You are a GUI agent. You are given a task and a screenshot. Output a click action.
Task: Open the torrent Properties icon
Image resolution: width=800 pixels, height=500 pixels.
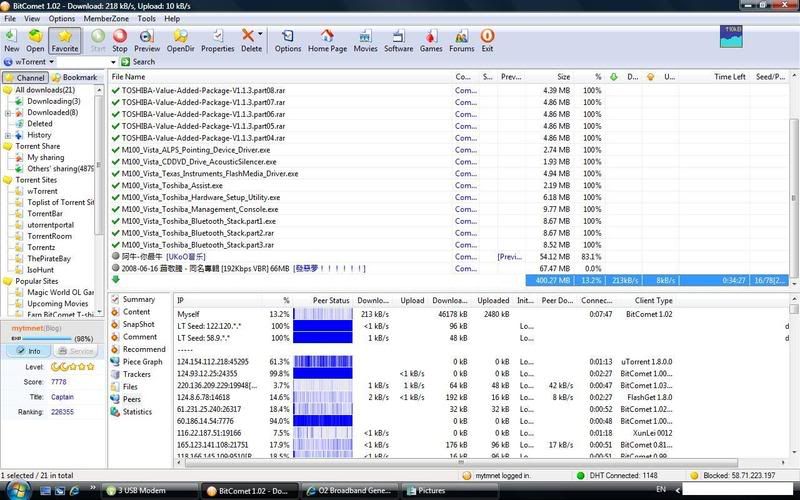pyautogui.click(x=217, y=40)
